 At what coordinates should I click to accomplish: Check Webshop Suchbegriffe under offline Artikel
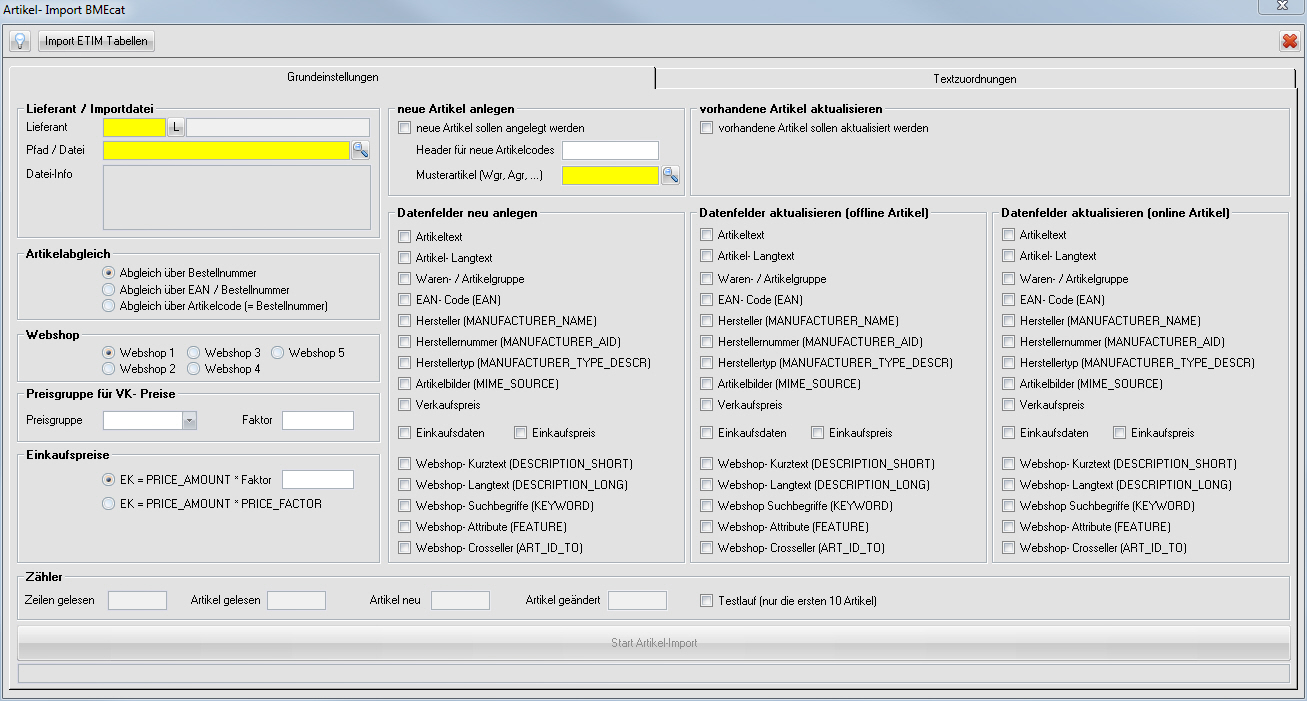point(707,506)
